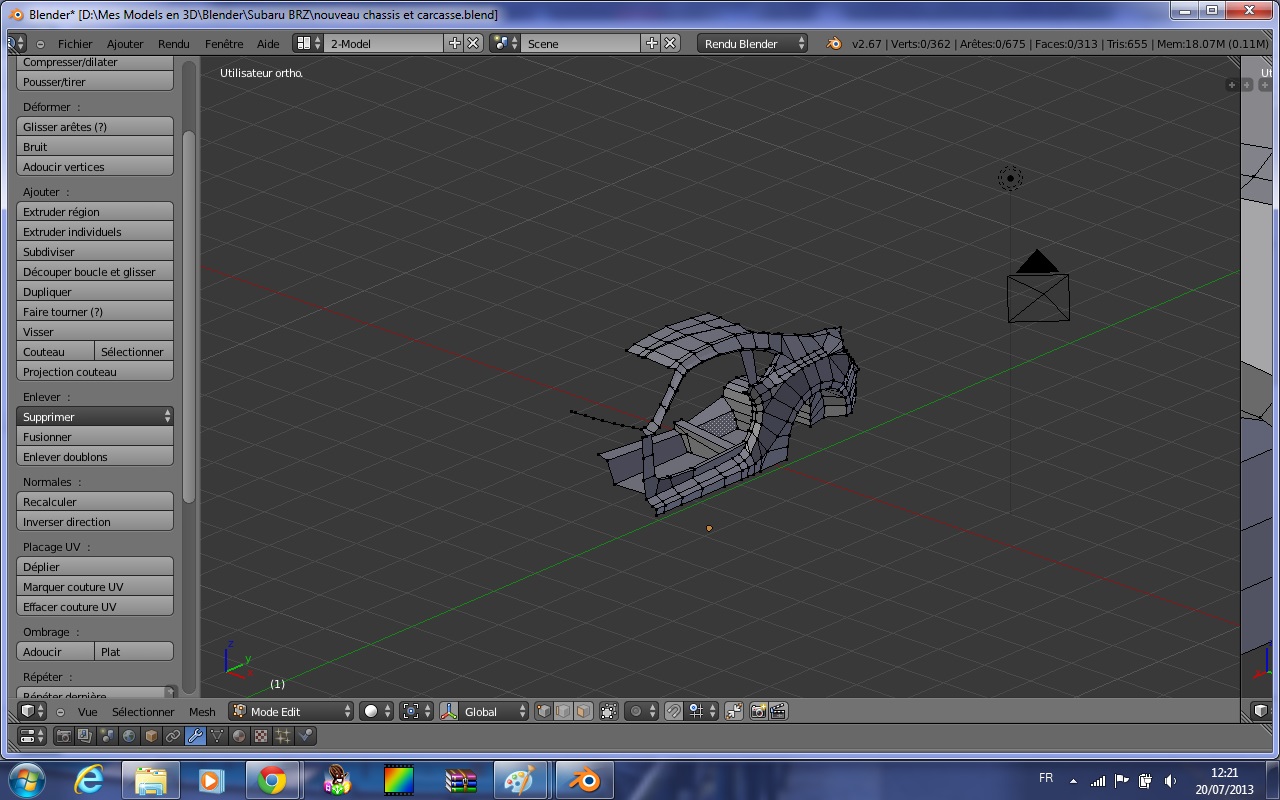
Task: Delete the 2-Model screen layout
Action: [x=473, y=43]
